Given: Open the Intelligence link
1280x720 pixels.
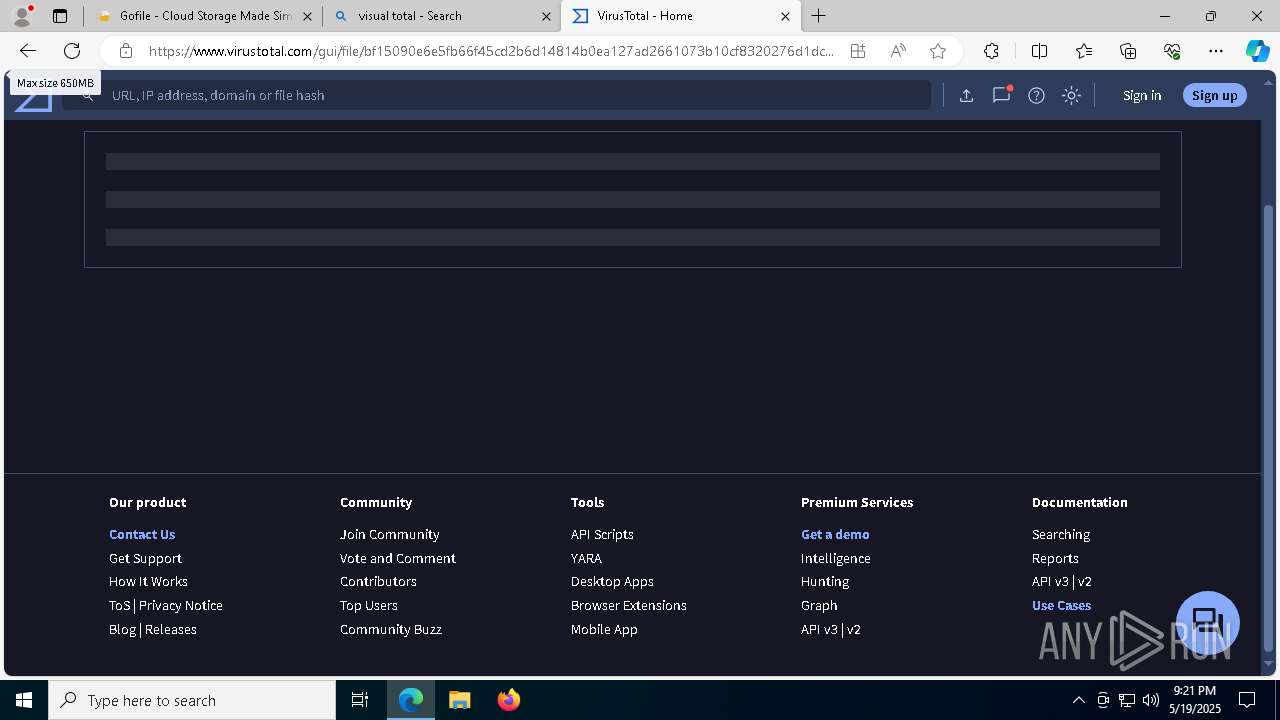Looking at the screenshot, I should tap(836, 558).
